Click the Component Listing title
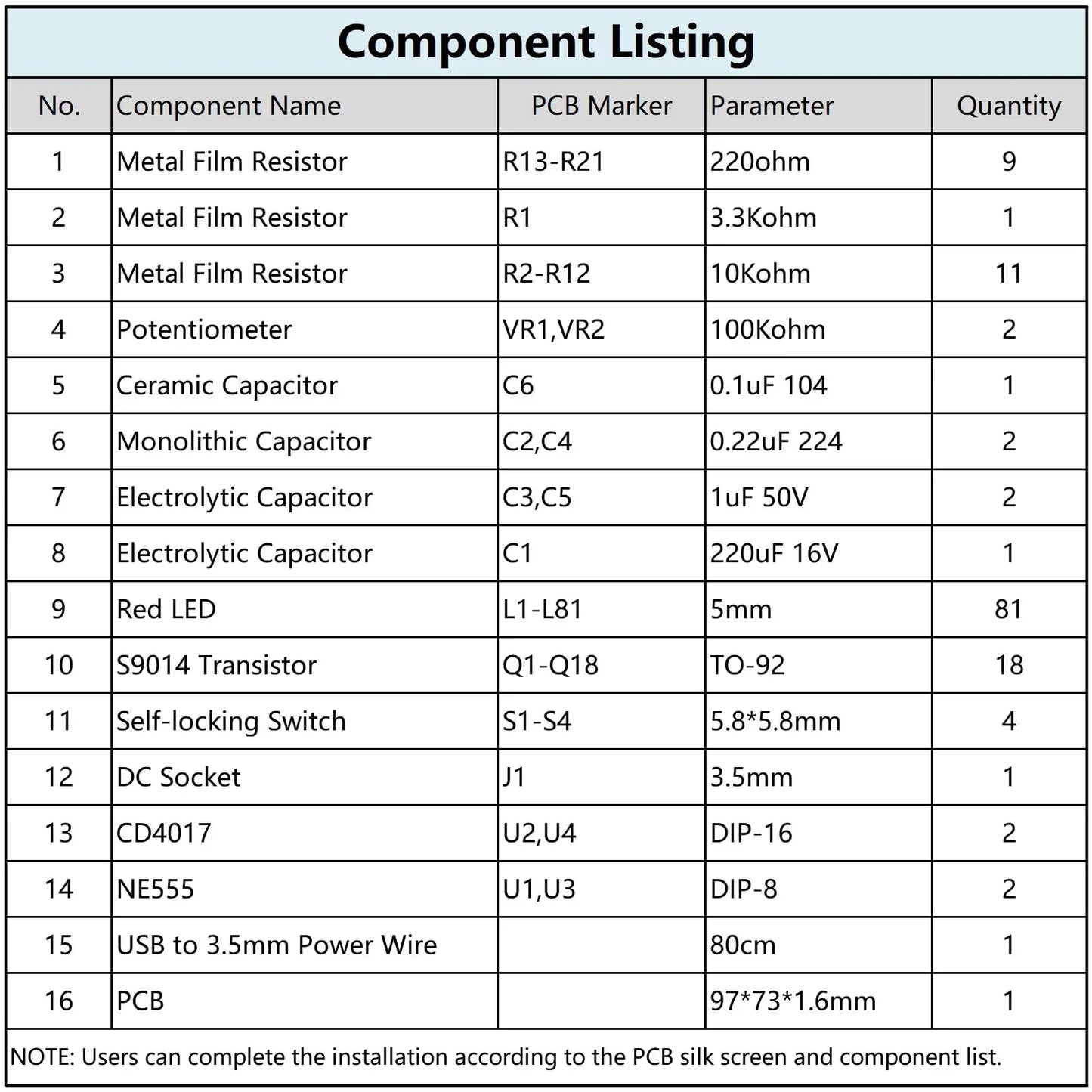 tap(546, 42)
